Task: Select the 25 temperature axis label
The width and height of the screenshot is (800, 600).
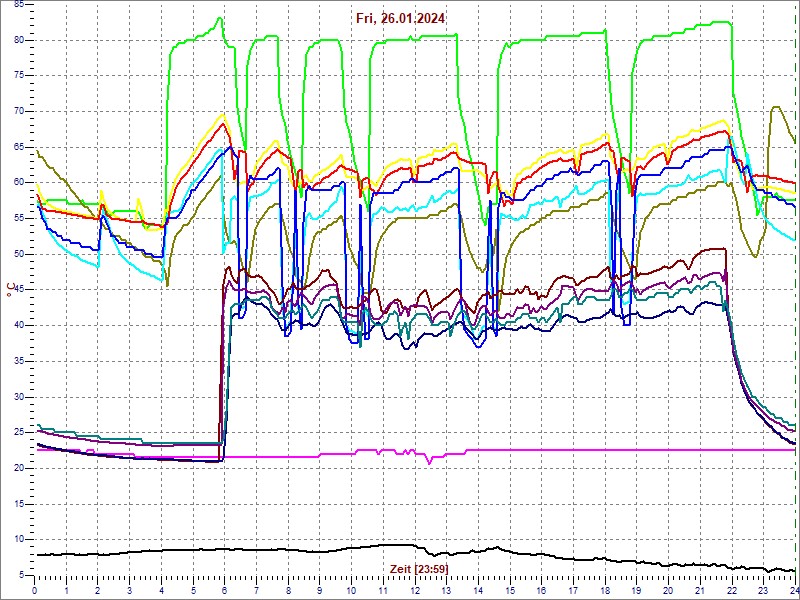Action: (x=18, y=433)
